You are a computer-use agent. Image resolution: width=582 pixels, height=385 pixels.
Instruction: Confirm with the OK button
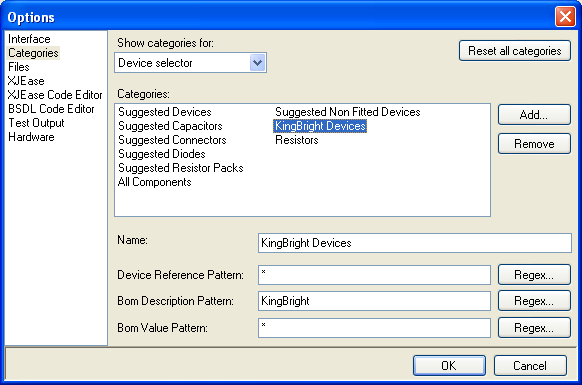[x=449, y=366]
